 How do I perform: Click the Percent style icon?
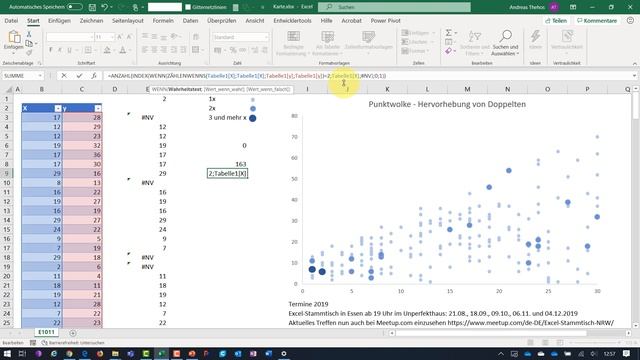(x=233, y=50)
